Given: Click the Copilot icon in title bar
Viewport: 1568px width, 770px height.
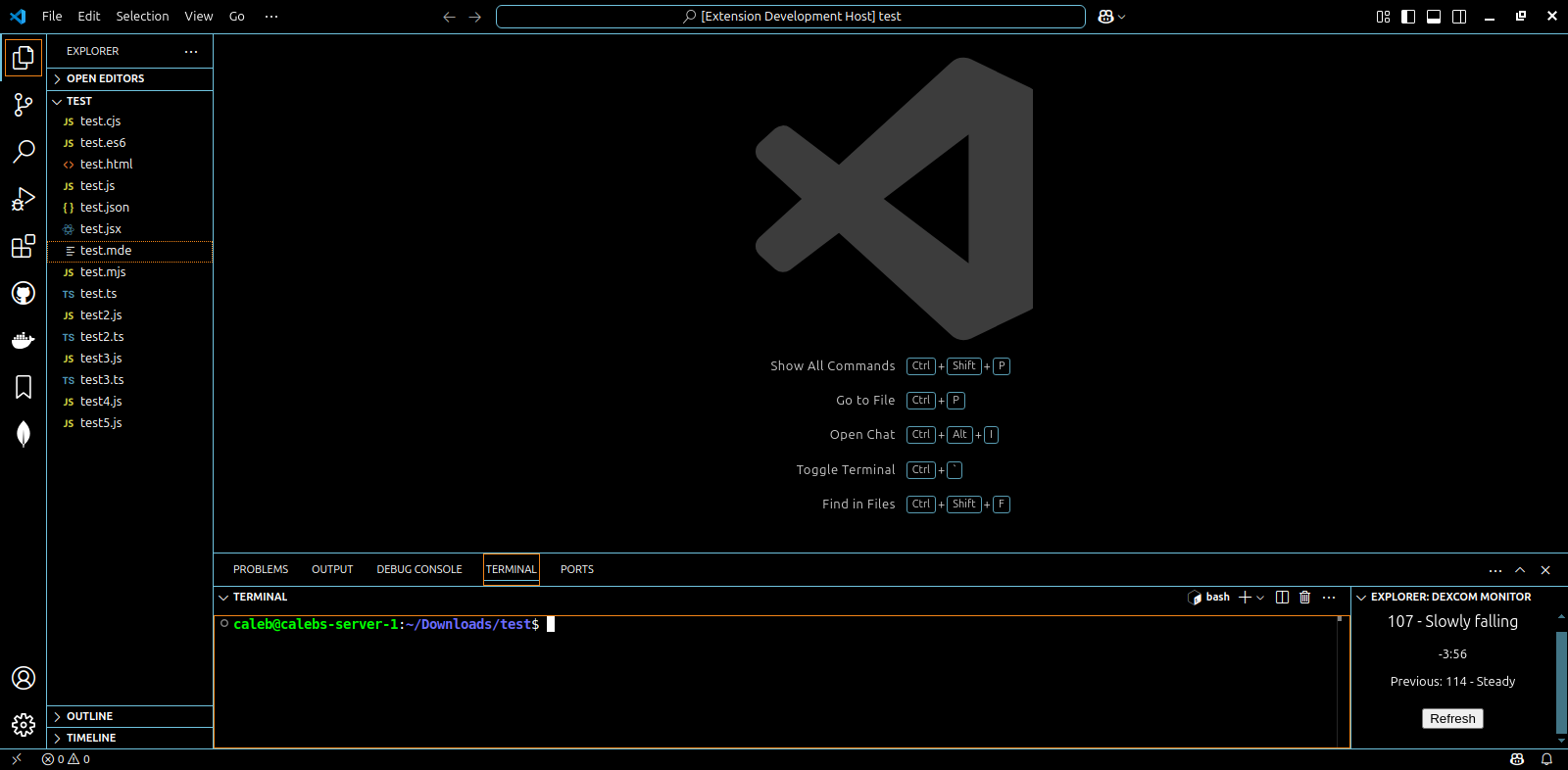Looking at the screenshot, I should [1106, 17].
